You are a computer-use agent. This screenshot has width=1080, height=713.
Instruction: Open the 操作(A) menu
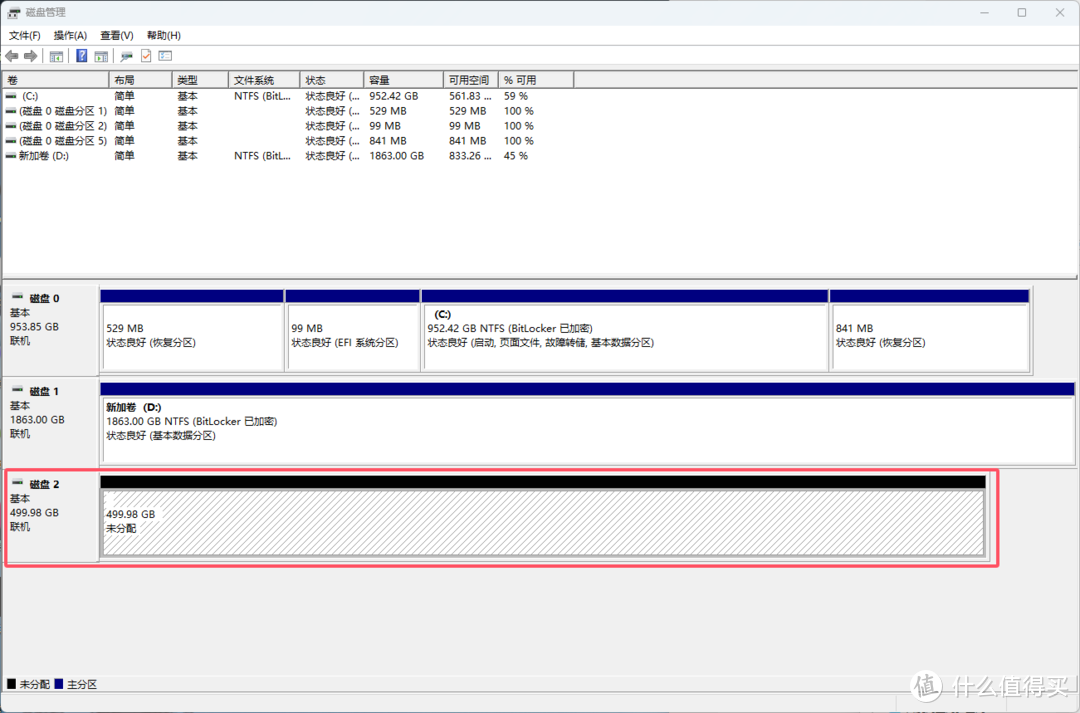point(70,35)
